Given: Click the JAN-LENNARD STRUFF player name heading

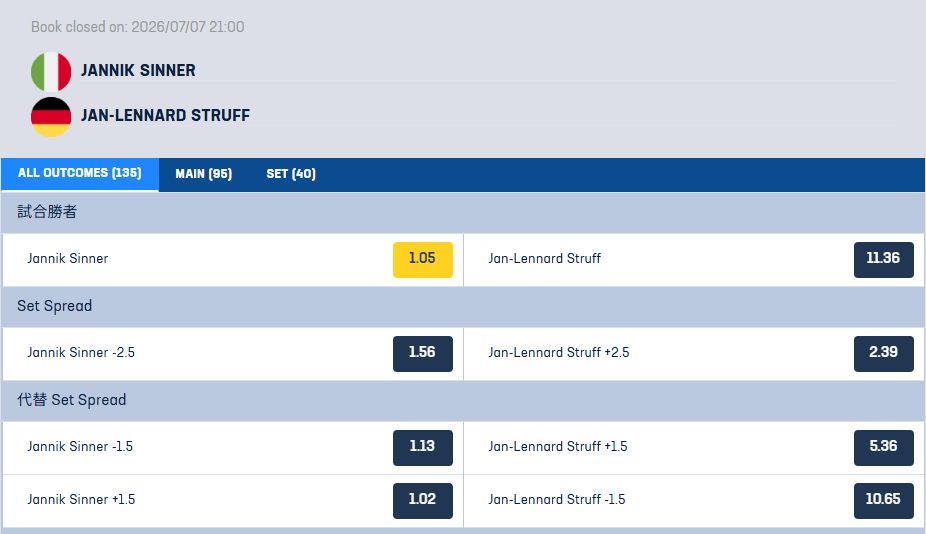Looking at the screenshot, I should point(165,115).
